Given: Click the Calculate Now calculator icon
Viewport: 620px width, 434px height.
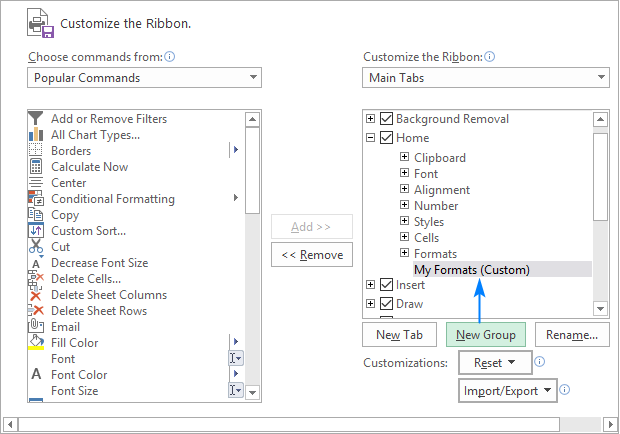Looking at the screenshot, I should click(36, 167).
